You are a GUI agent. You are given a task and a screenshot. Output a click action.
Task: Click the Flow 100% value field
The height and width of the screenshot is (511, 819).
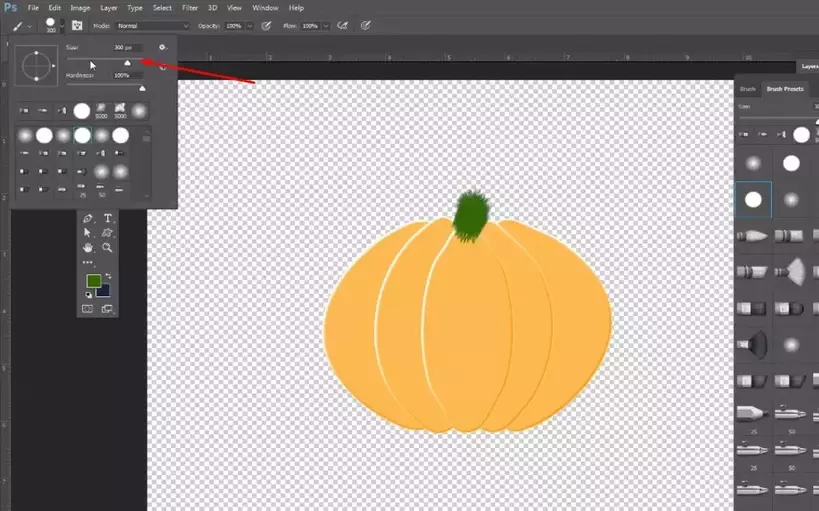pos(311,26)
